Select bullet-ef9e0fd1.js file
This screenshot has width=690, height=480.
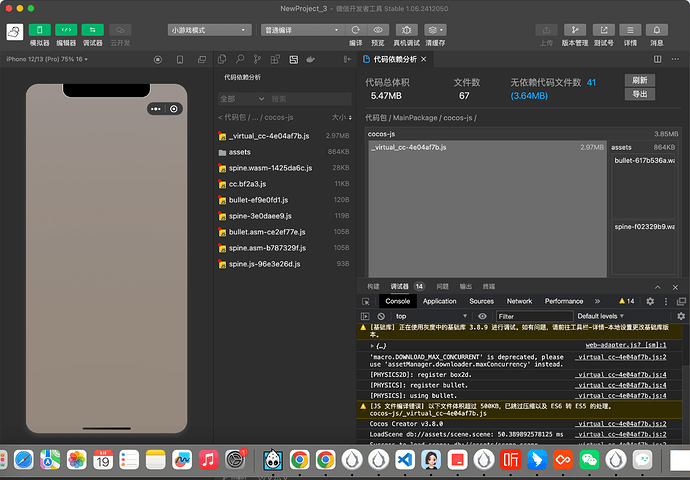tap(285, 200)
